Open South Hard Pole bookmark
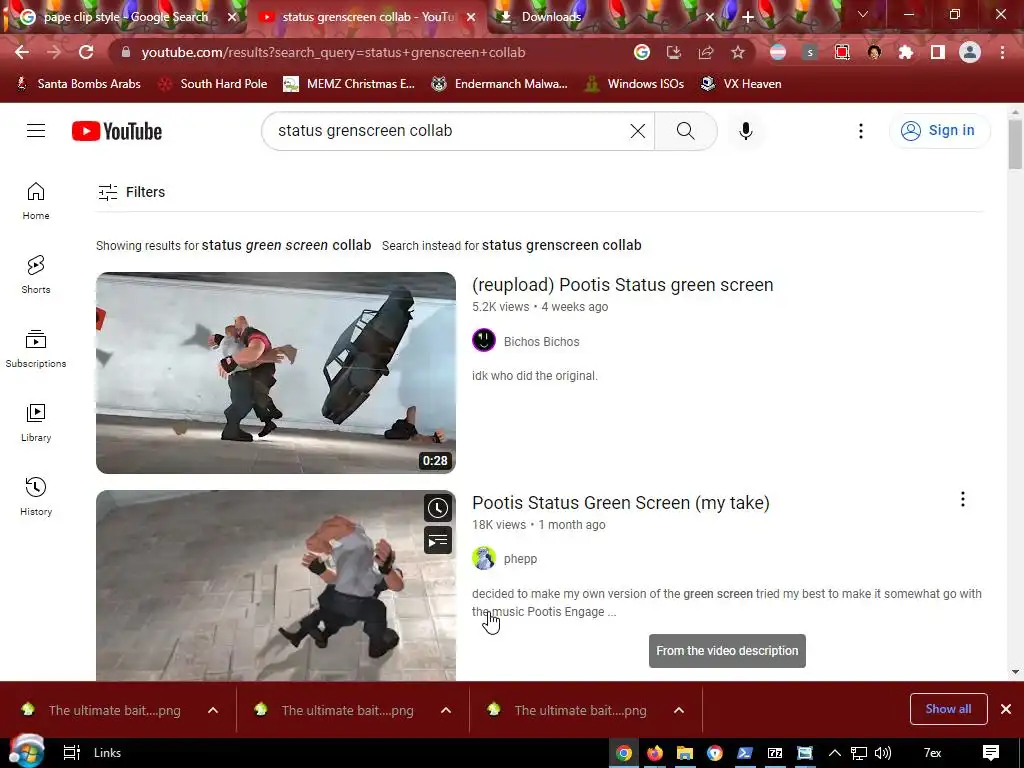Screen dimensions: 1024x768 213,84
